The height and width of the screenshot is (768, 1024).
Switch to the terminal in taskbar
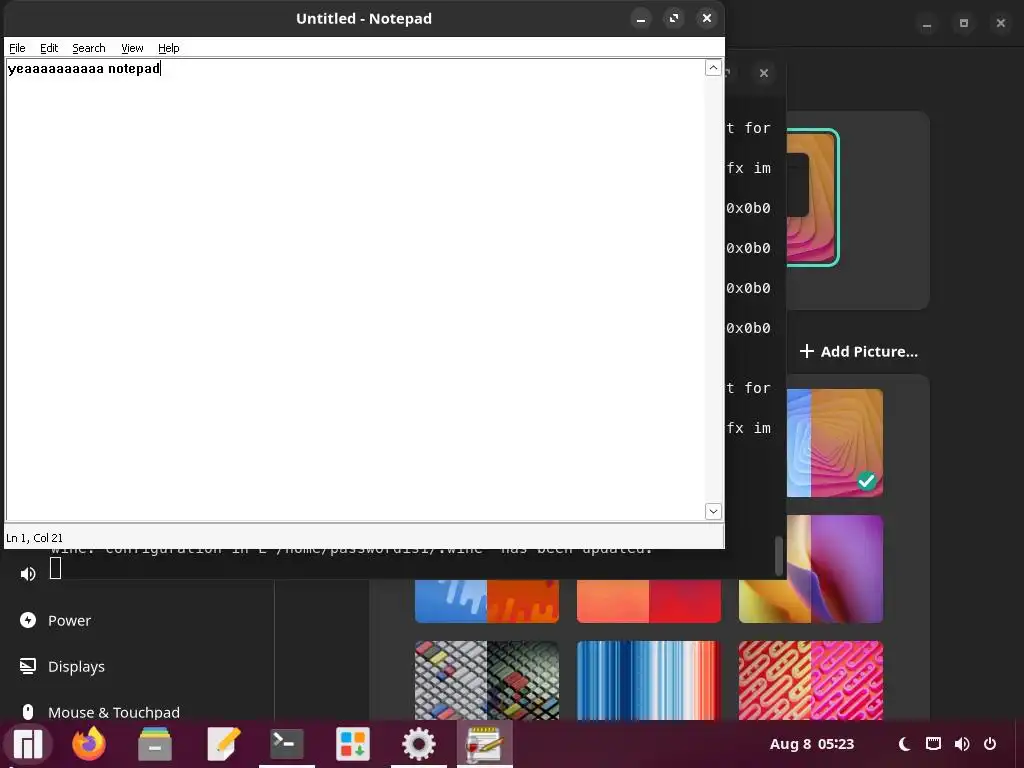[287, 744]
